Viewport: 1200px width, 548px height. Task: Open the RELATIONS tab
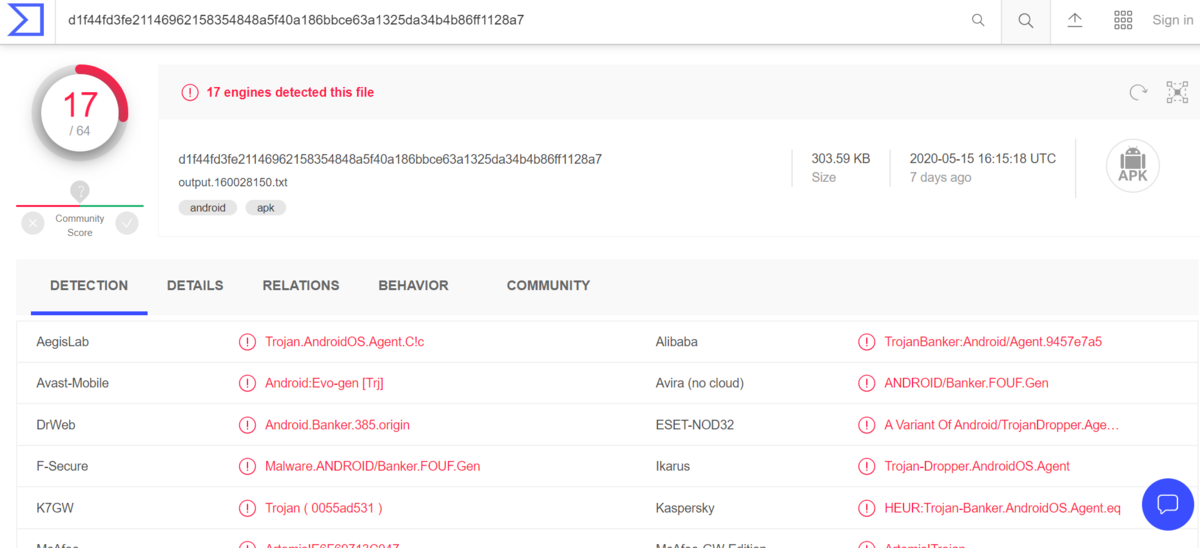coord(301,286)
